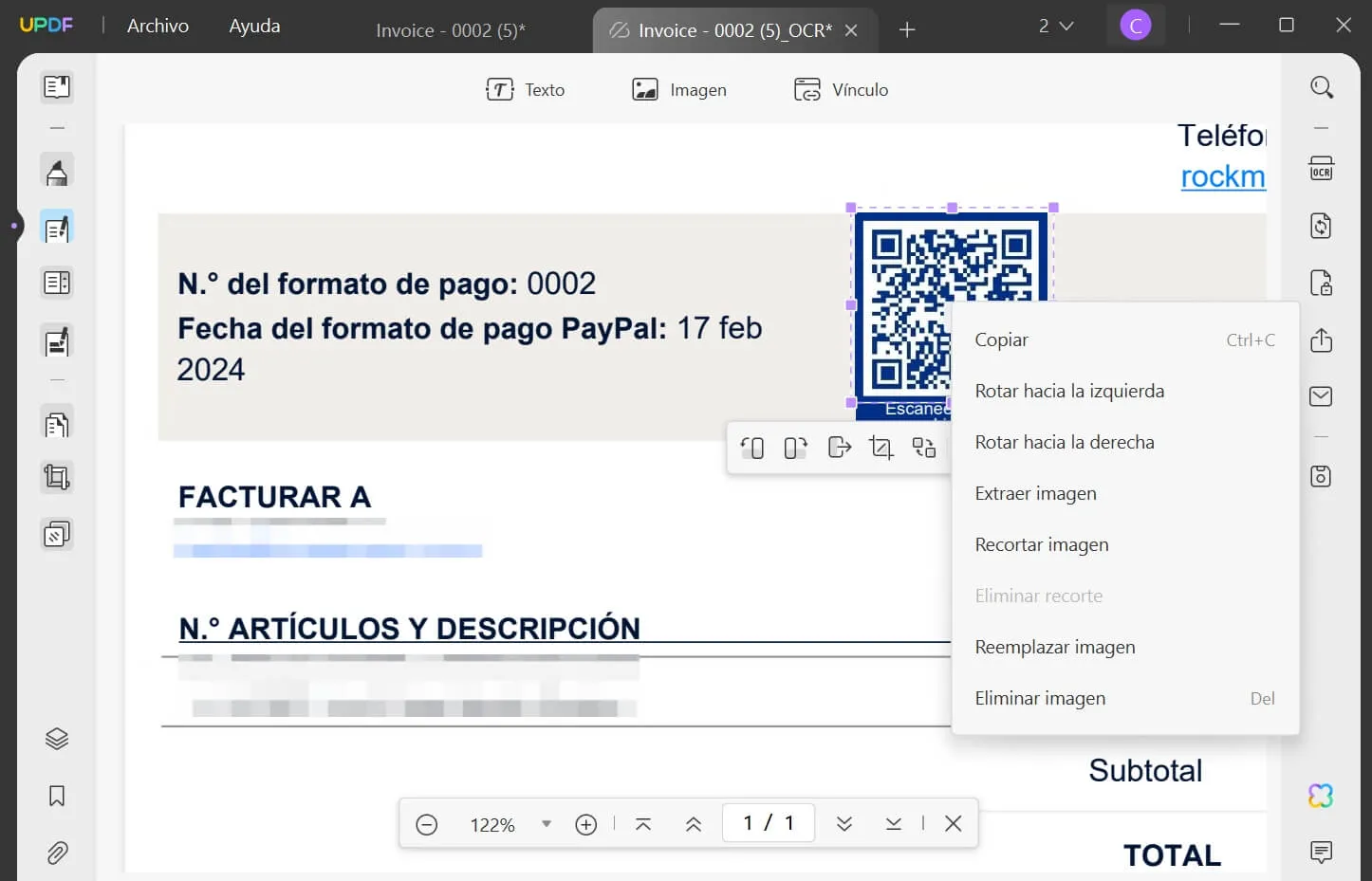Choose Rotar hacia la izquierda
1372x881 pixels.
(1125, 391)
